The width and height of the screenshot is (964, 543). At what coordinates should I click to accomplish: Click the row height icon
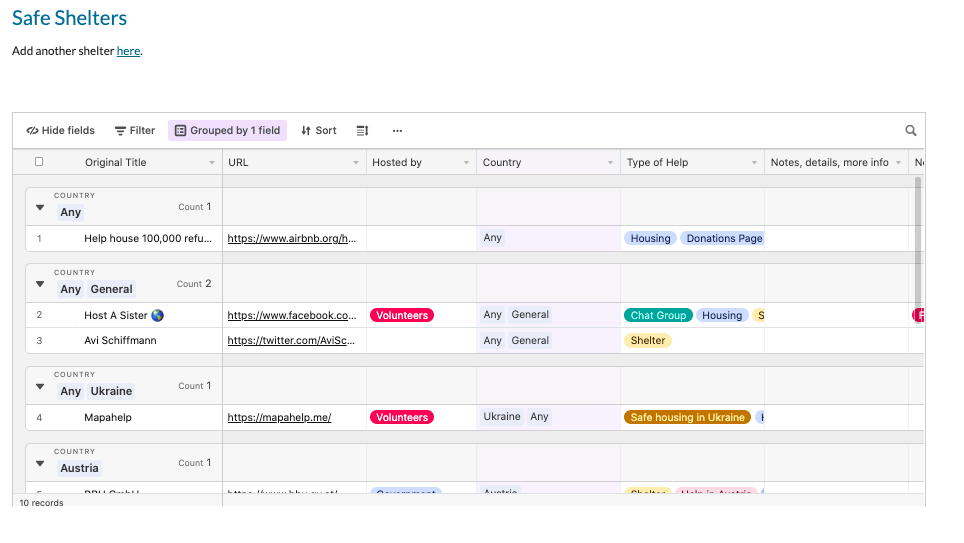coord(362,130)
